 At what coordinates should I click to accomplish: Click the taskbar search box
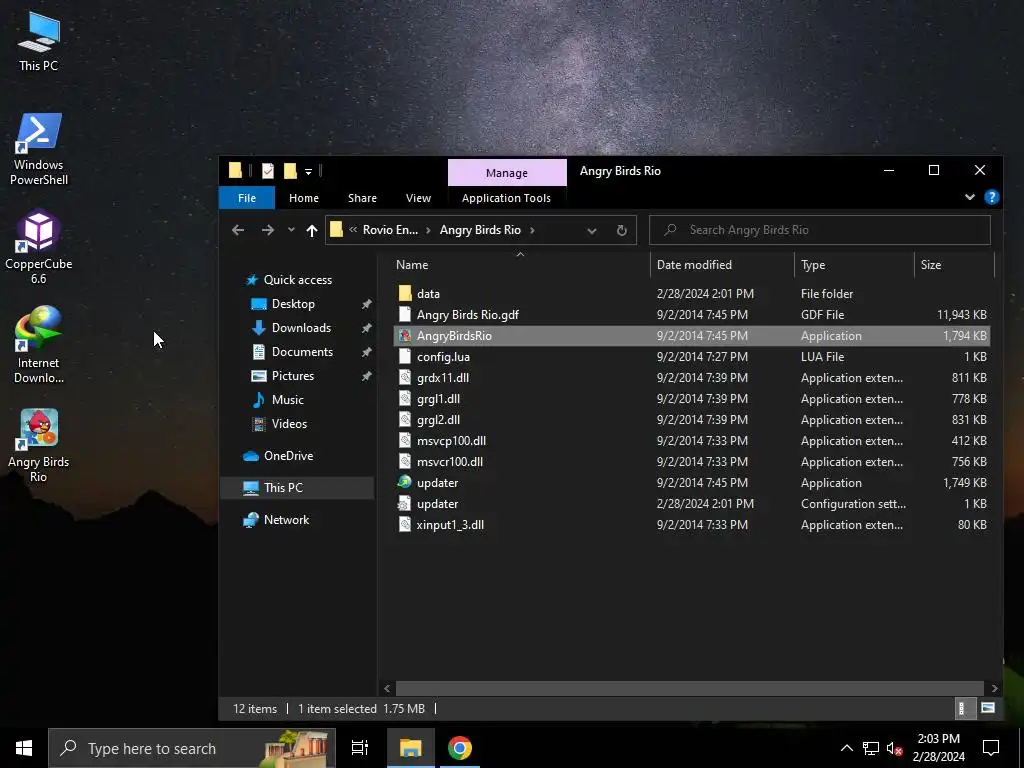click(192, 748)
